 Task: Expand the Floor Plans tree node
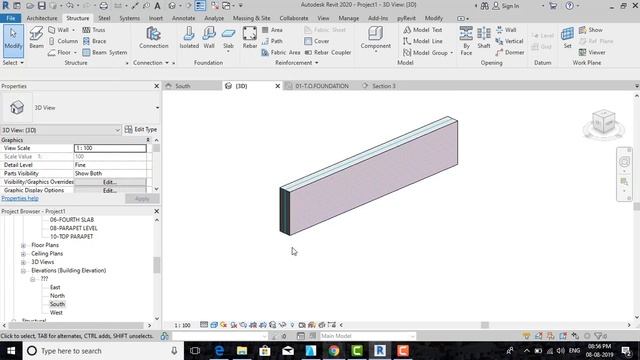pos(23,245)
